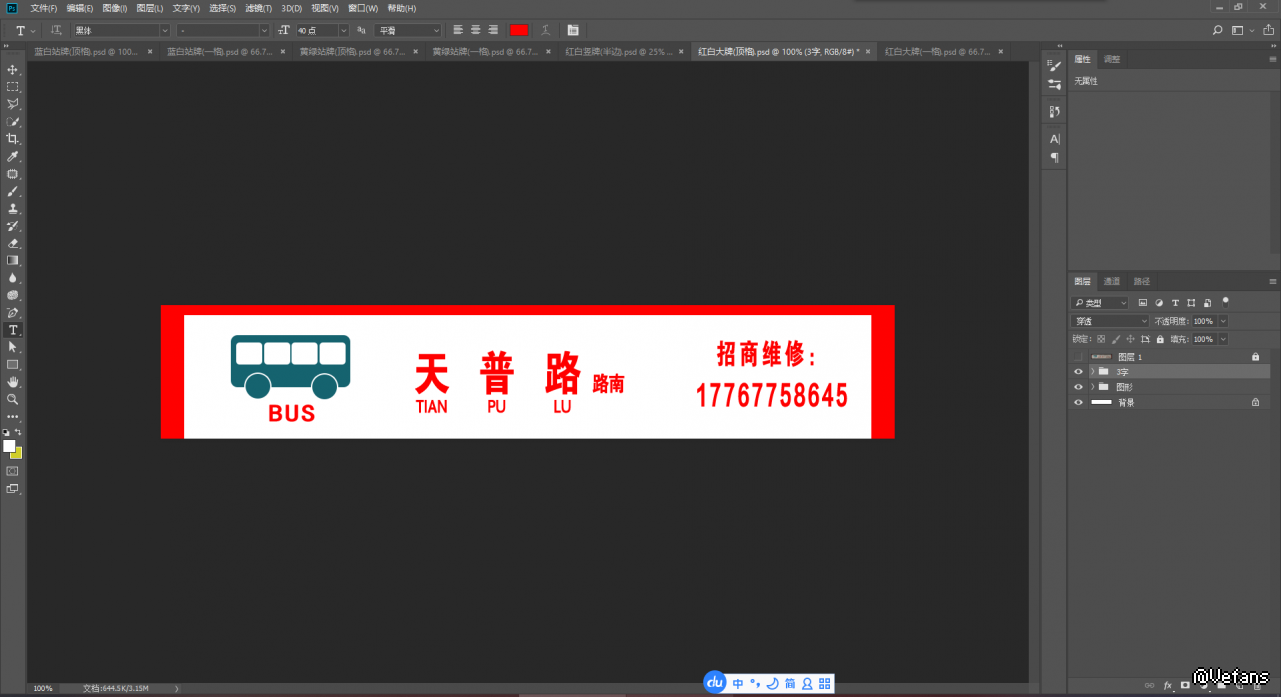Activate the Zoom magnifier tool
1281x697 pixels.
[x=13, y=399]
